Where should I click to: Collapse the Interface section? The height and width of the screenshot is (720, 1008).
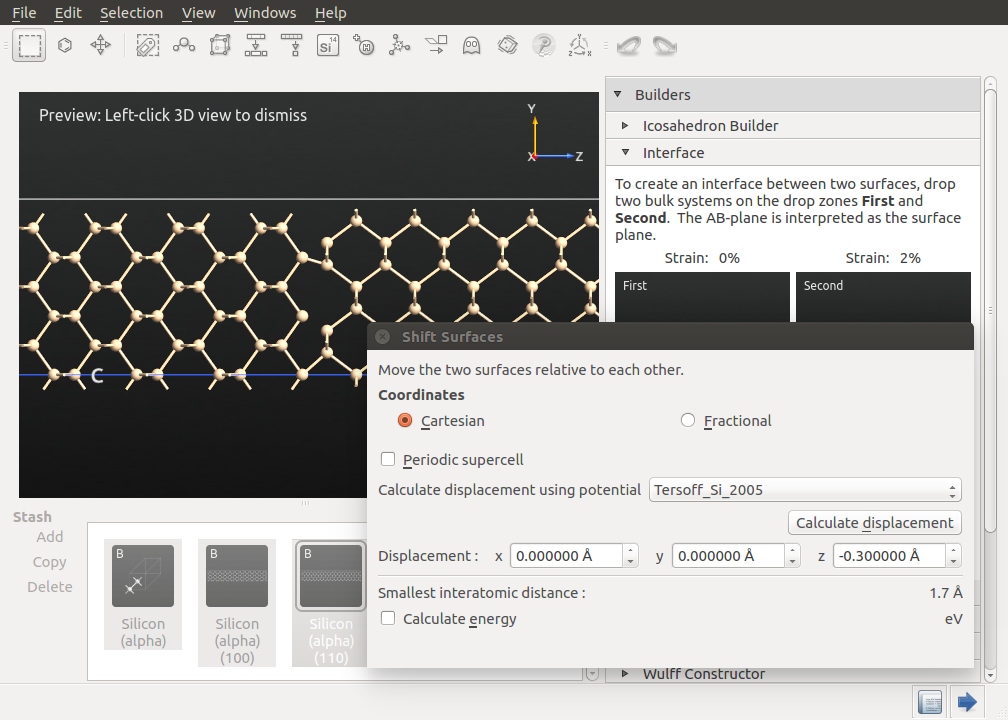[625, 152]
